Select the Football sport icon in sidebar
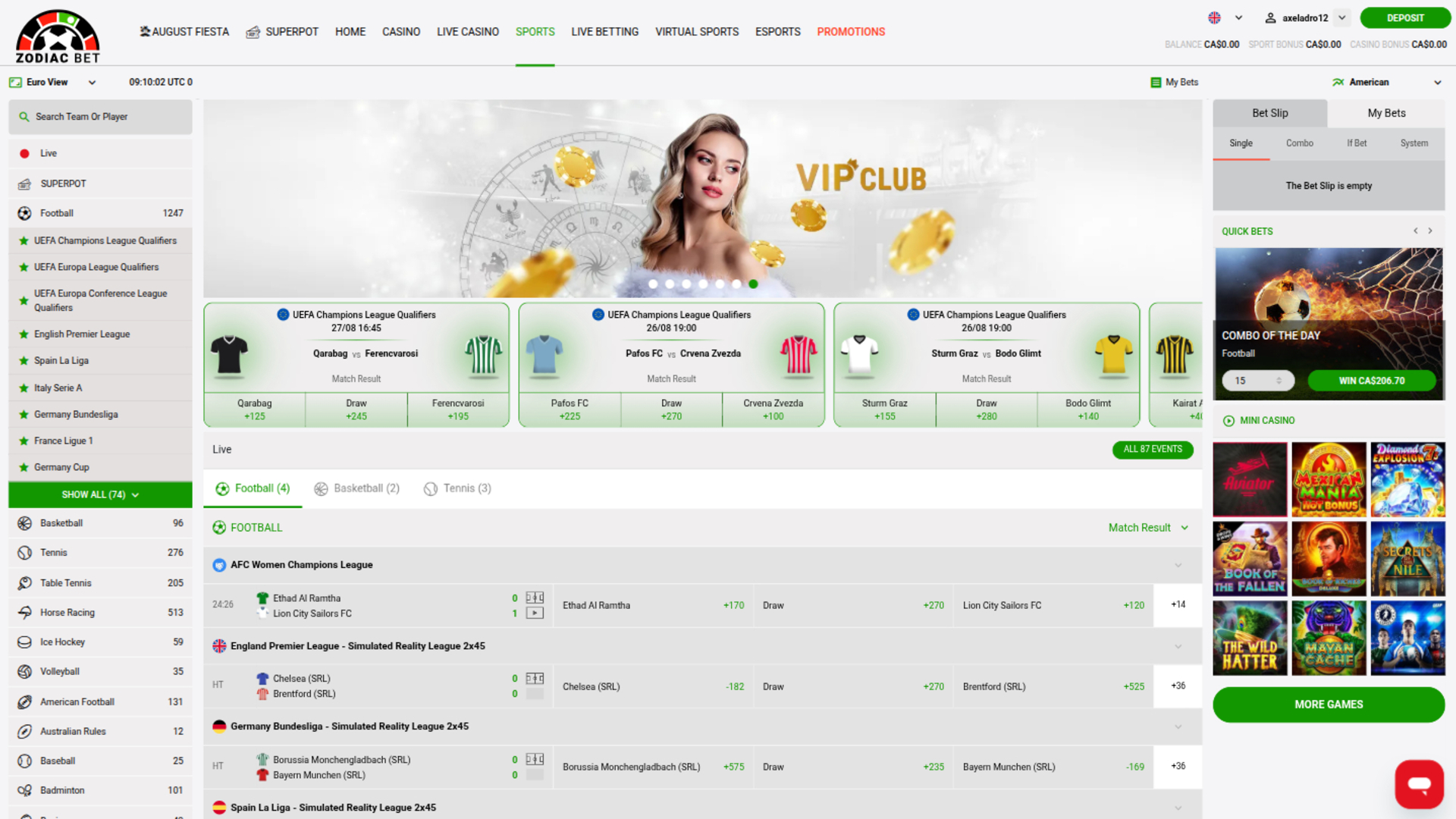The height and width of the screenshot is (819, 1456). coord(24,213)
